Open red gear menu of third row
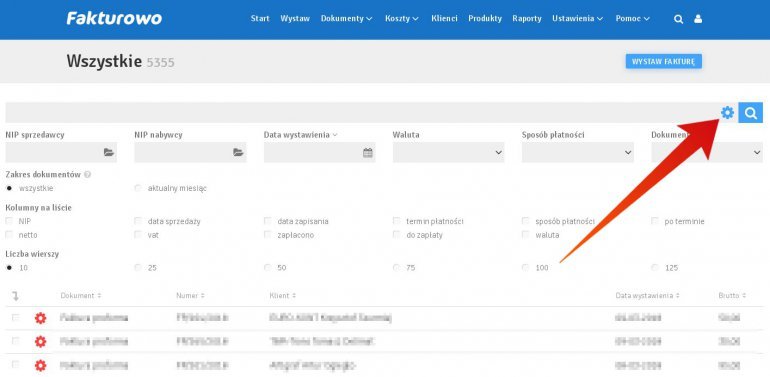The width and height of the screenshot is (770, 377). click(x=40, y=365)
